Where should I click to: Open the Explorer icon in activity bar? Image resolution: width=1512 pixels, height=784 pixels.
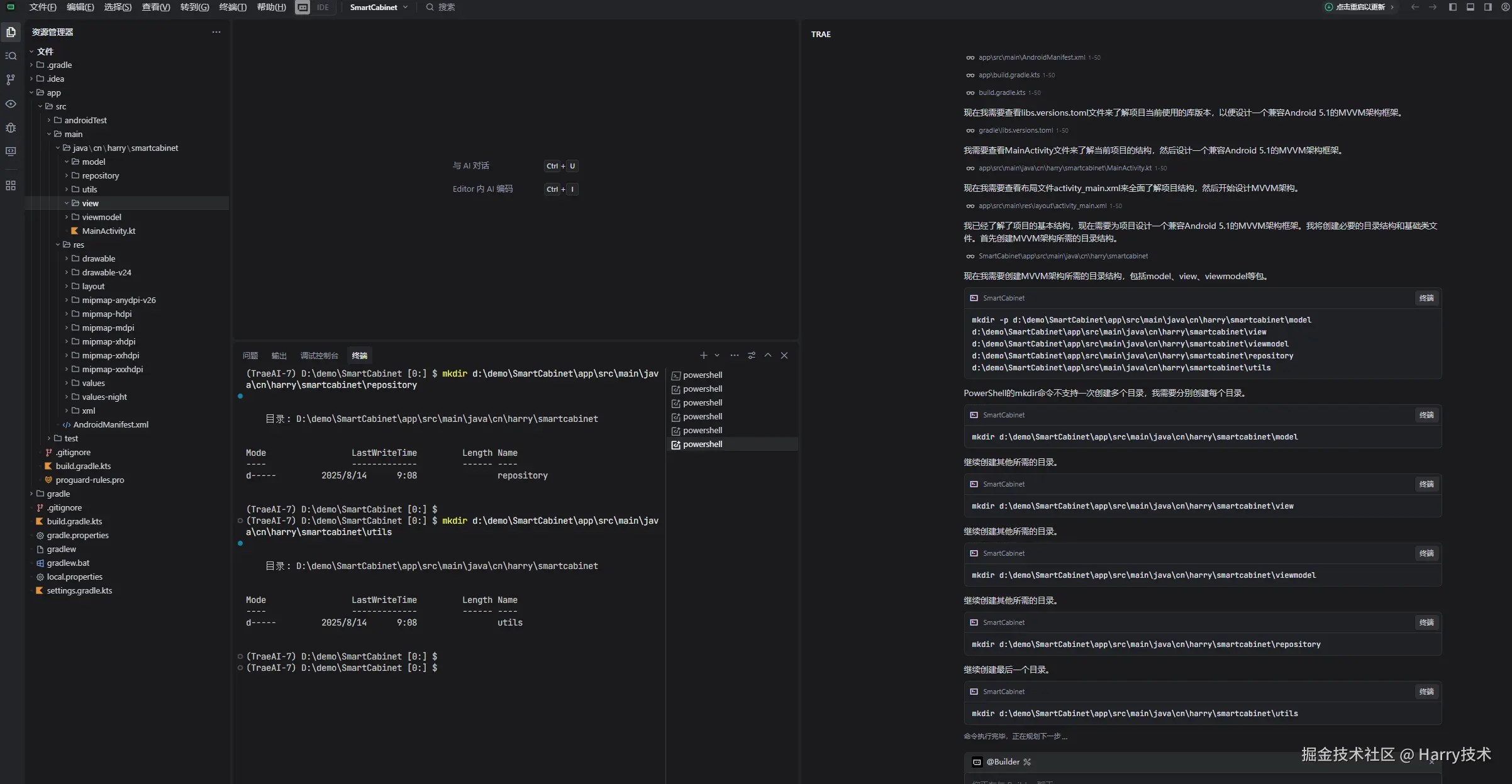(x=11, y=32)
